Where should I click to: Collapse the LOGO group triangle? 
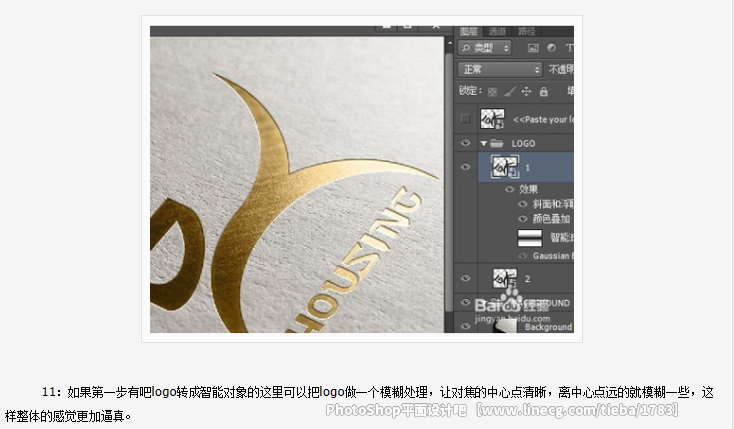(x=484, y=143)
